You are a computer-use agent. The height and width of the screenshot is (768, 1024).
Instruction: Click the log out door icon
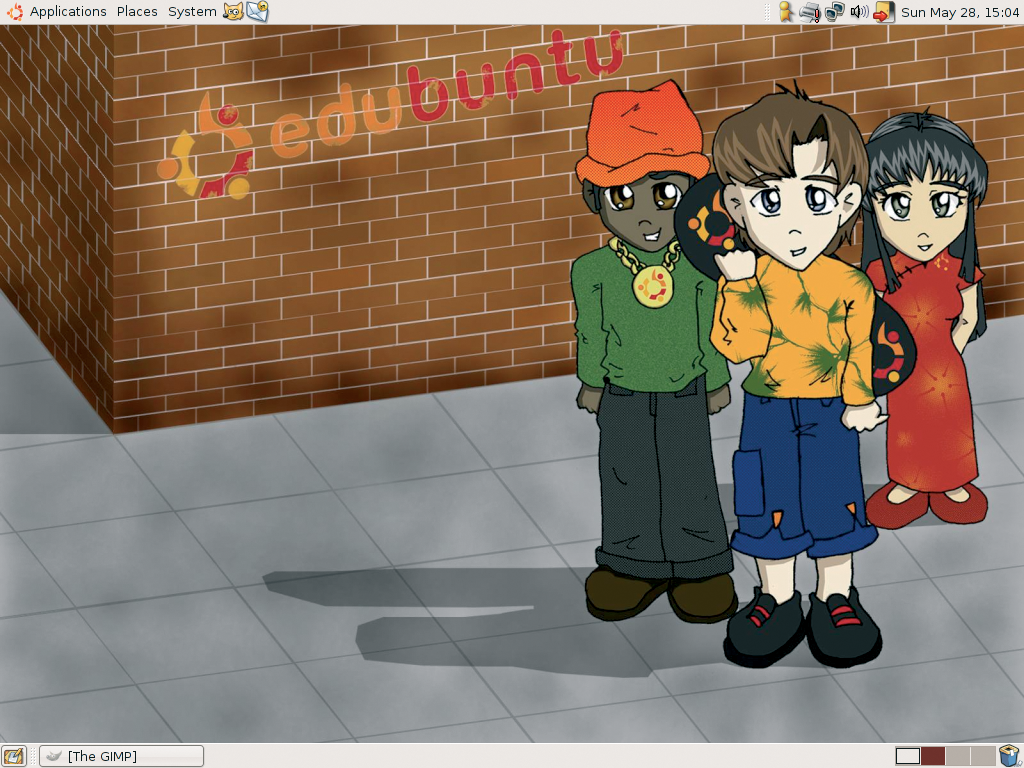(x=883, y=12)
